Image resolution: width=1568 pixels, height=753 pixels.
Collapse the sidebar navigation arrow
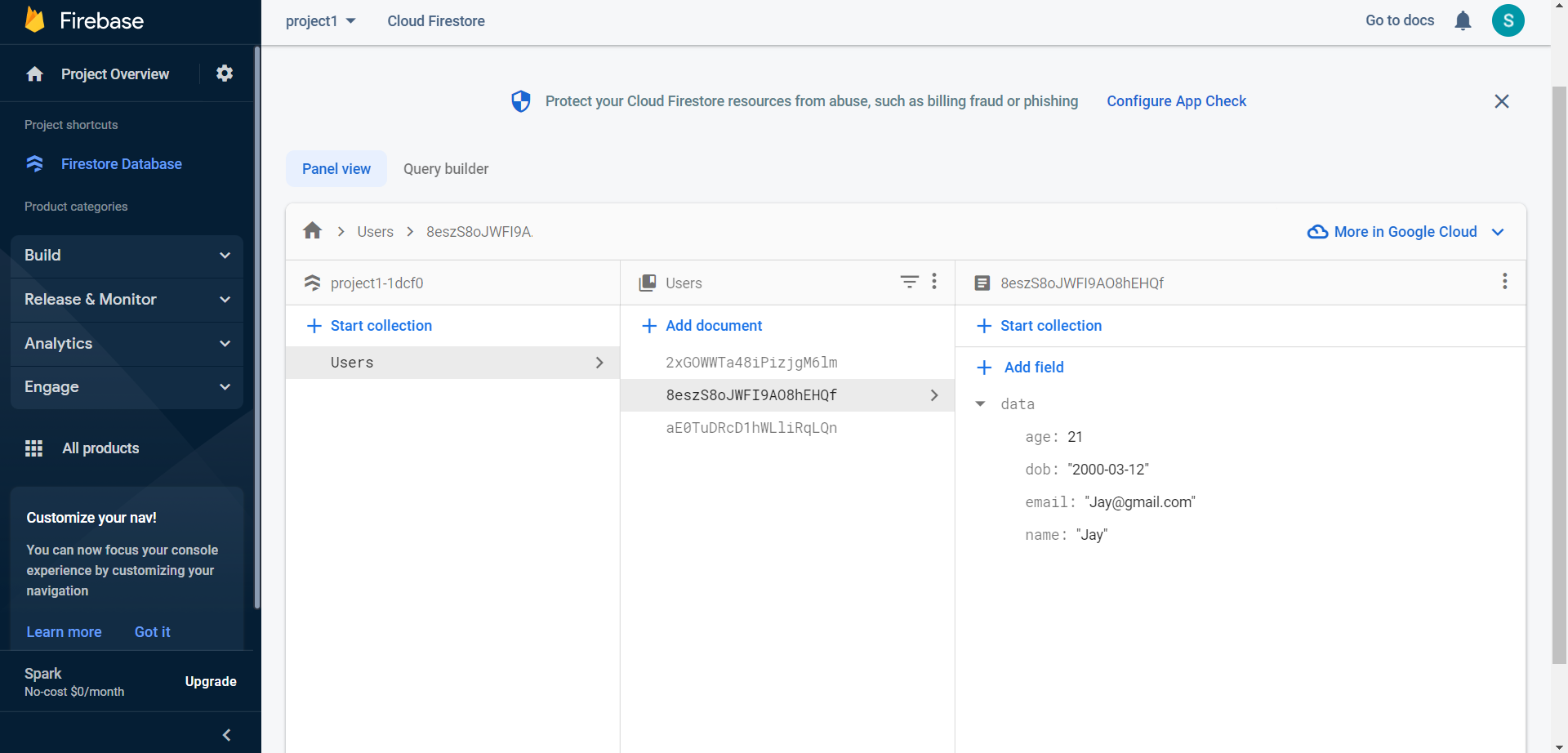coord(227,735)
